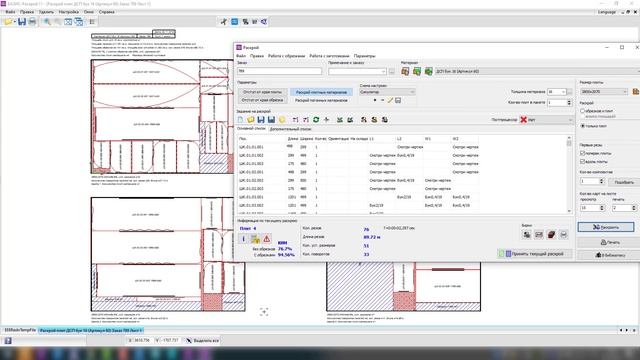просмотр cards count stepper

pos(602,208)
